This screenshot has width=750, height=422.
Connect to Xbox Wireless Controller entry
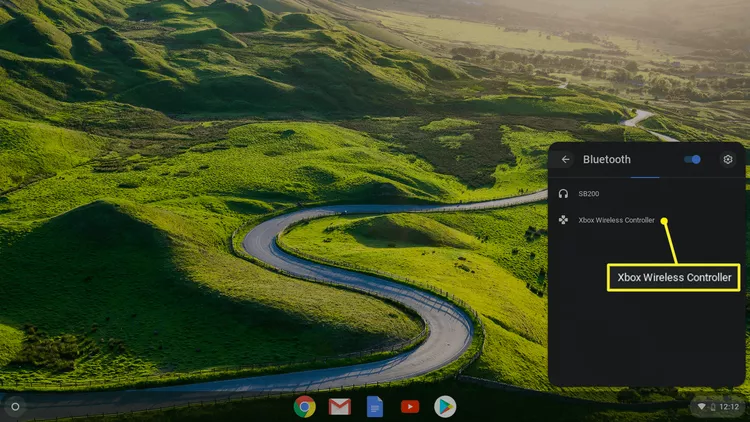coord(616,220)
